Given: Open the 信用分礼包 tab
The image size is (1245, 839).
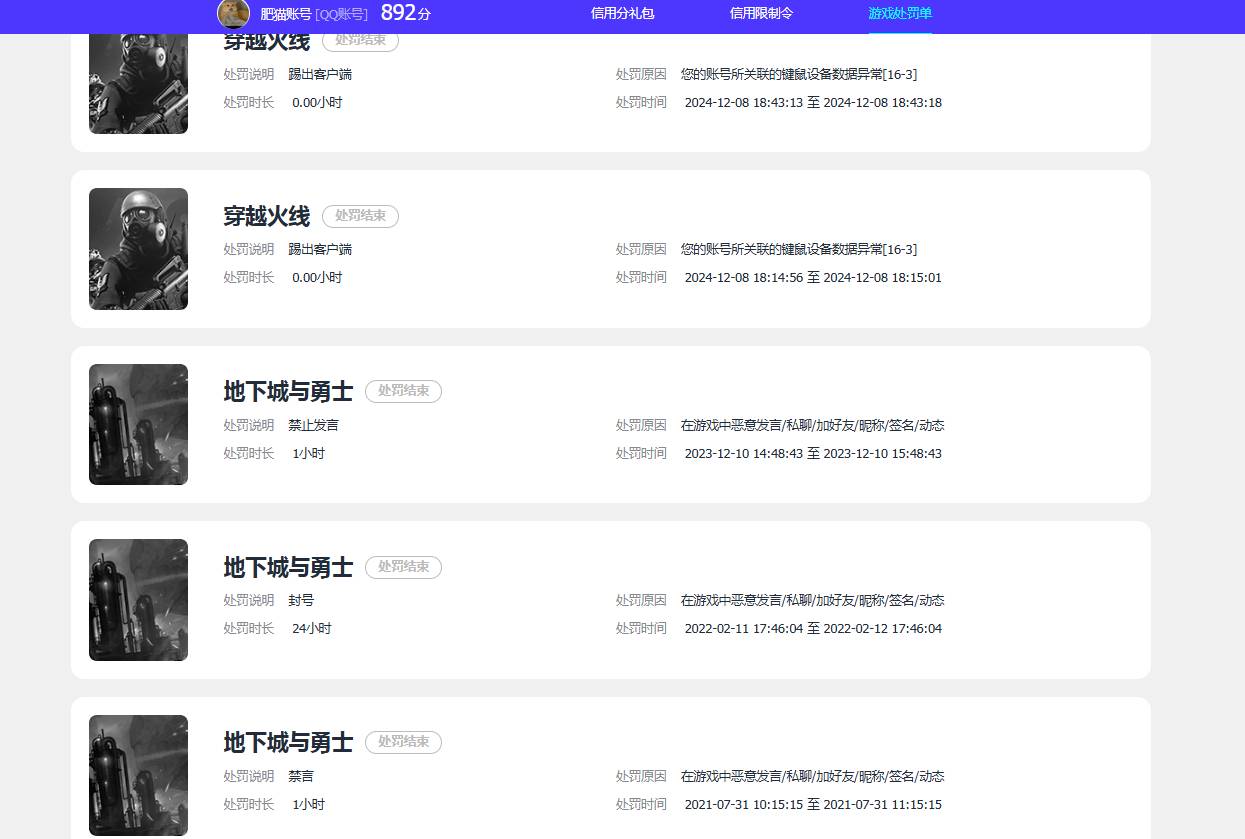Looking at the screenshot, I should point(622,14).
